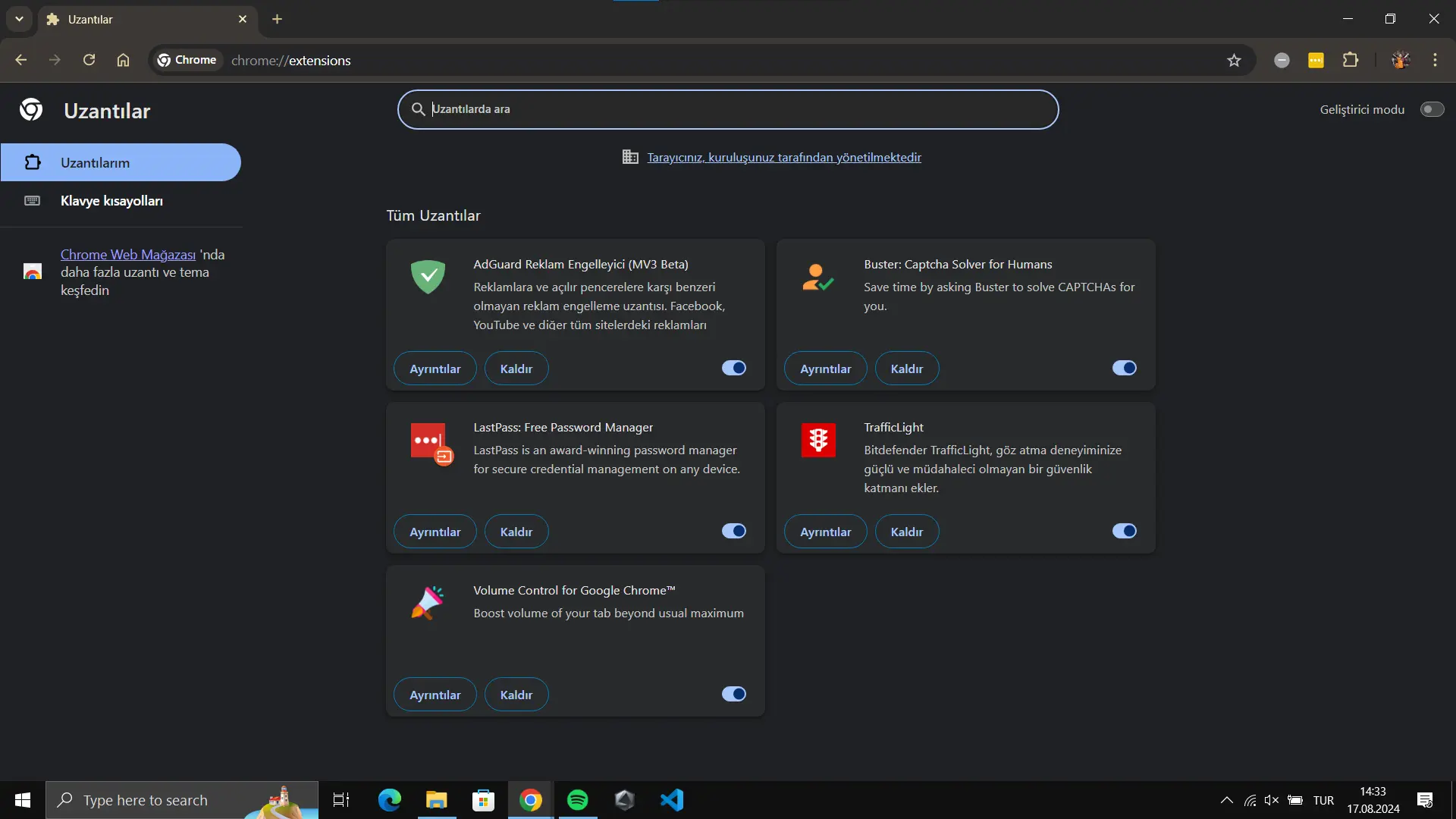Image resolution: width=1456 pixels, height=819 pixels.
Task: Select the Uzantılar browser tab
Action: (x=146, y=19)
